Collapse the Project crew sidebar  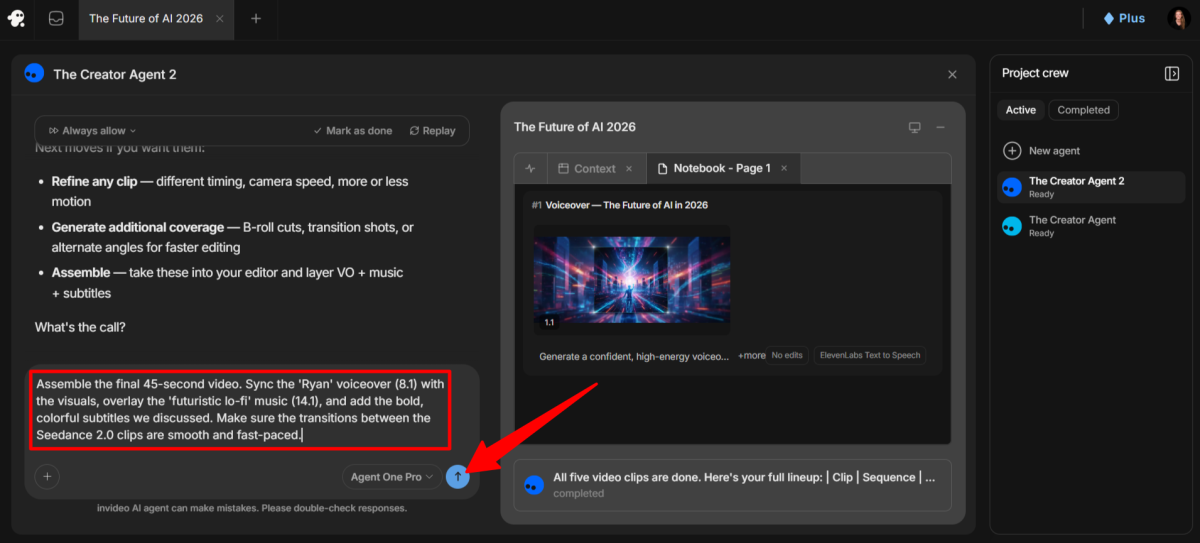click(1172, 73)
